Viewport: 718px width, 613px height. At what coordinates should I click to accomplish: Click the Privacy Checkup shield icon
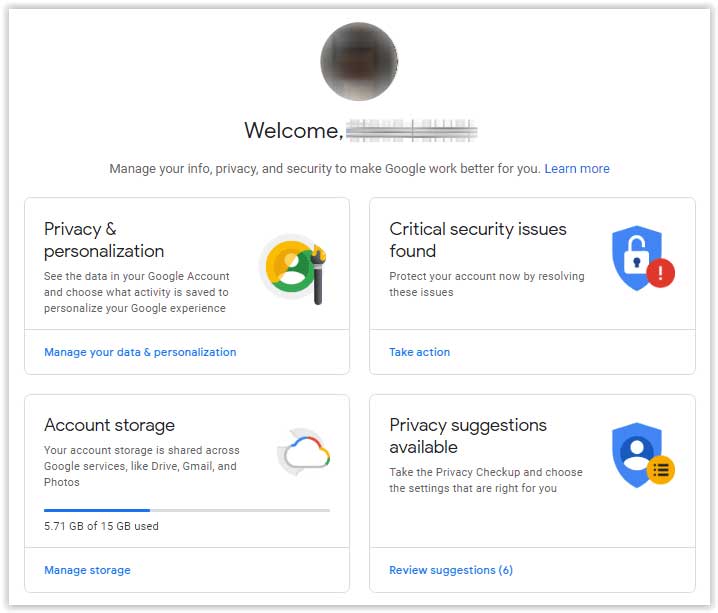click(642, 455)
